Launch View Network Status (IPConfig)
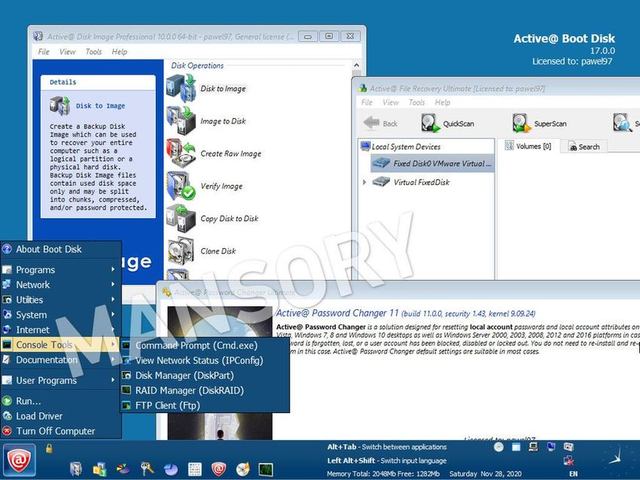 (205, 360)
